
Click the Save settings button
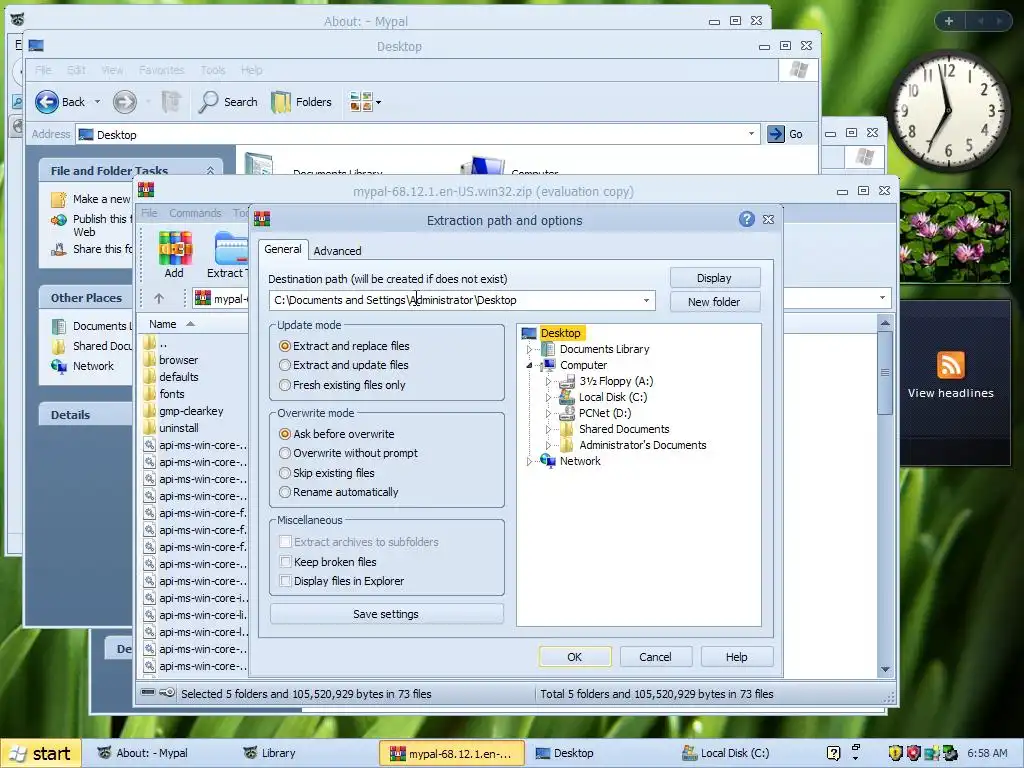[386, 614]
